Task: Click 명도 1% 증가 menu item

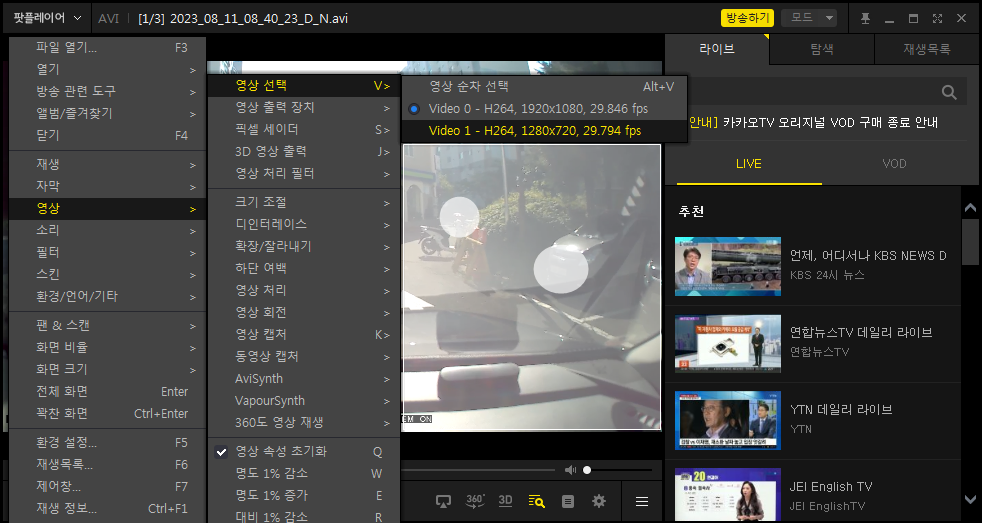Action: tap(304, 495)
